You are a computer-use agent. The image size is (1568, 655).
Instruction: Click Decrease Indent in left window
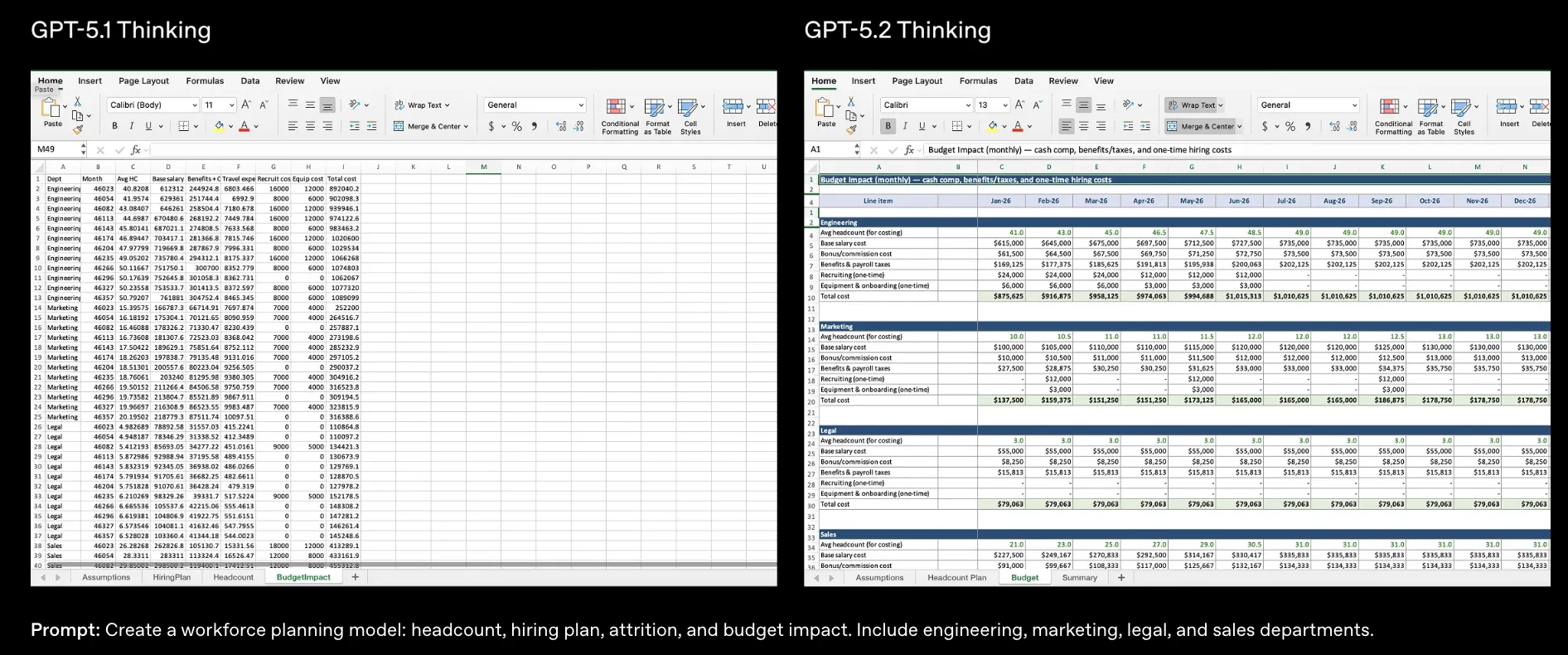[x=355, y=126]
